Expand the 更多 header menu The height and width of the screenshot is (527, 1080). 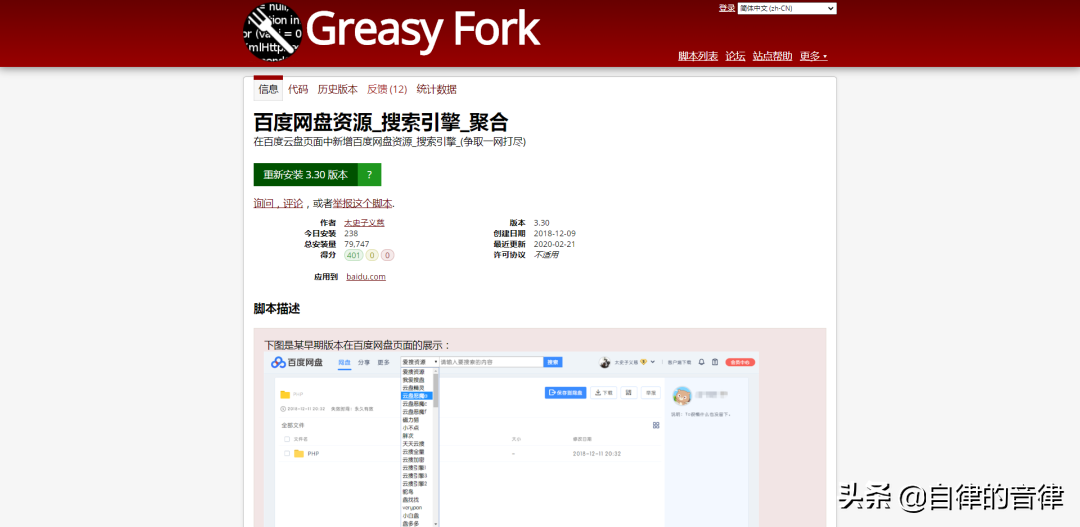pos(813,56)
